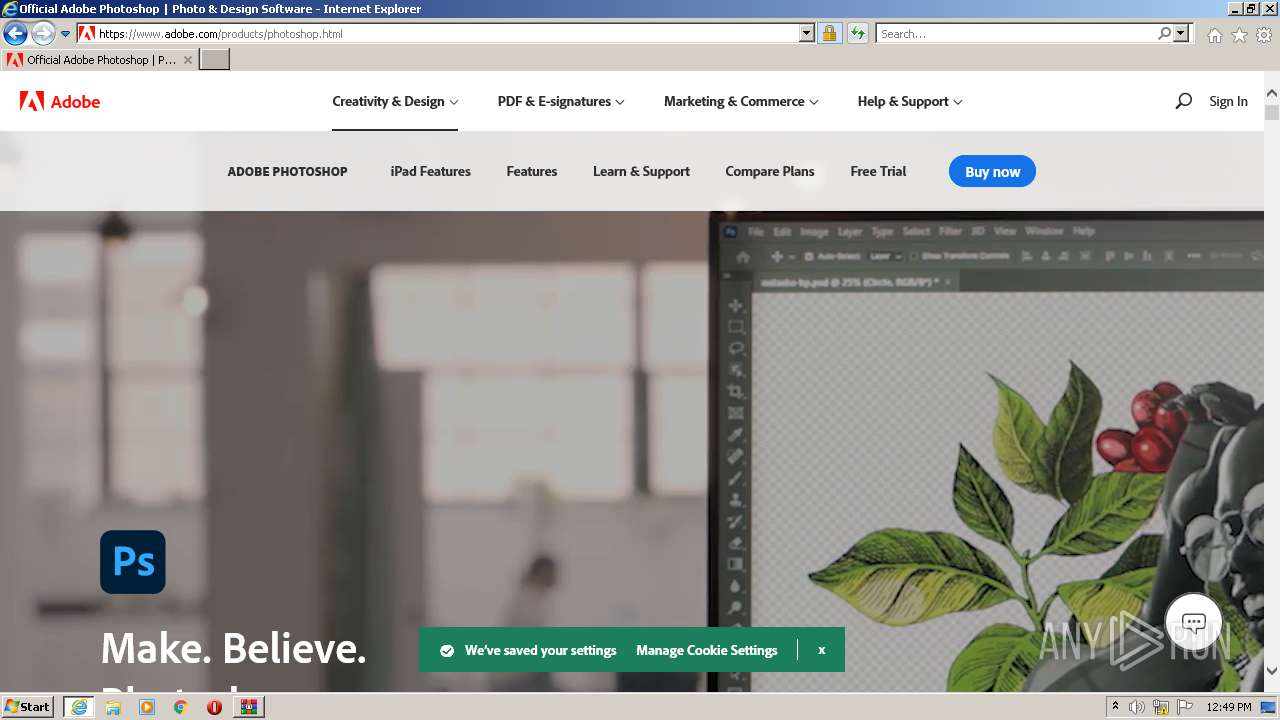Show hidden tray icons arrow
Image resolution: width=1280 pixels, height=720 pixels.
tap(1115, 707)
